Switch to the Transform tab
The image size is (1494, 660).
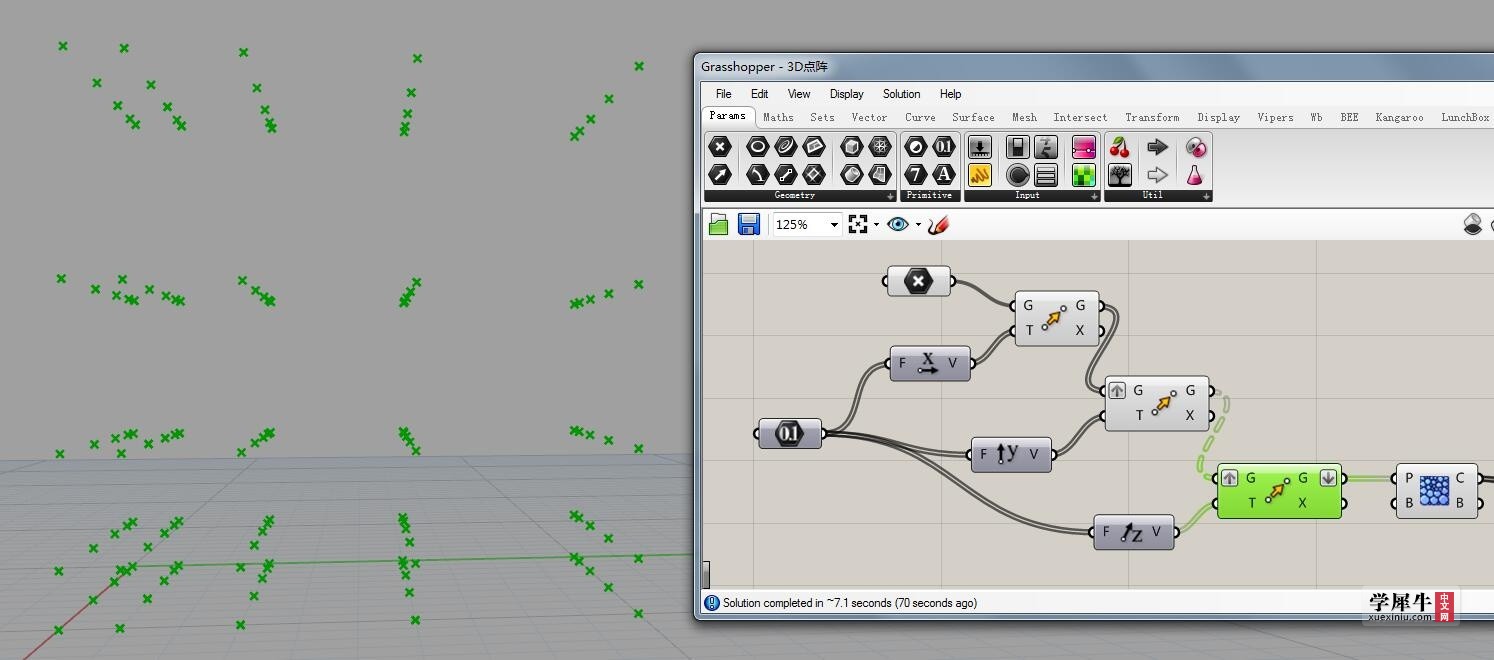point(1152,117)
